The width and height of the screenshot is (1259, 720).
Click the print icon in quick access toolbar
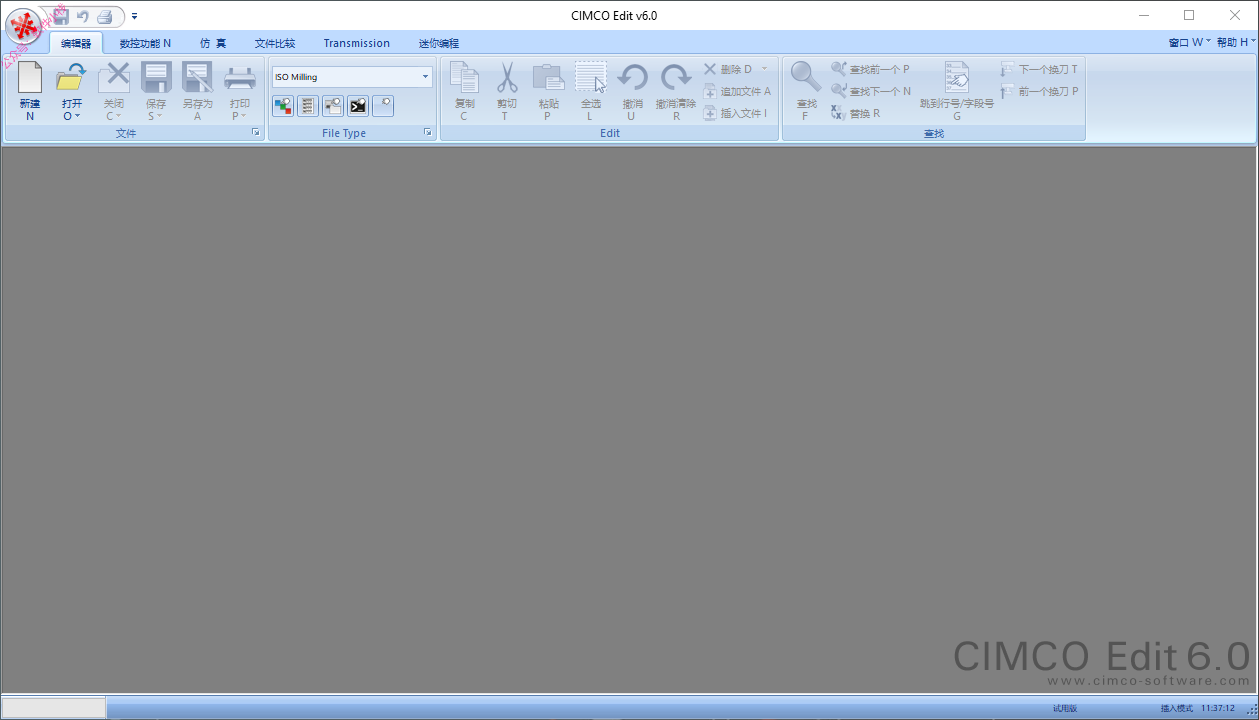pos(105,16)
